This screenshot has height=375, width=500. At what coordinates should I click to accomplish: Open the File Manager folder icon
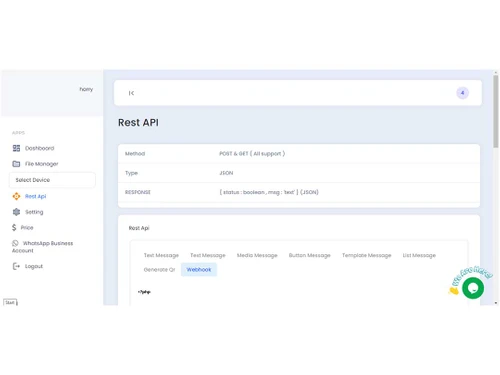(x=16, y=164)
